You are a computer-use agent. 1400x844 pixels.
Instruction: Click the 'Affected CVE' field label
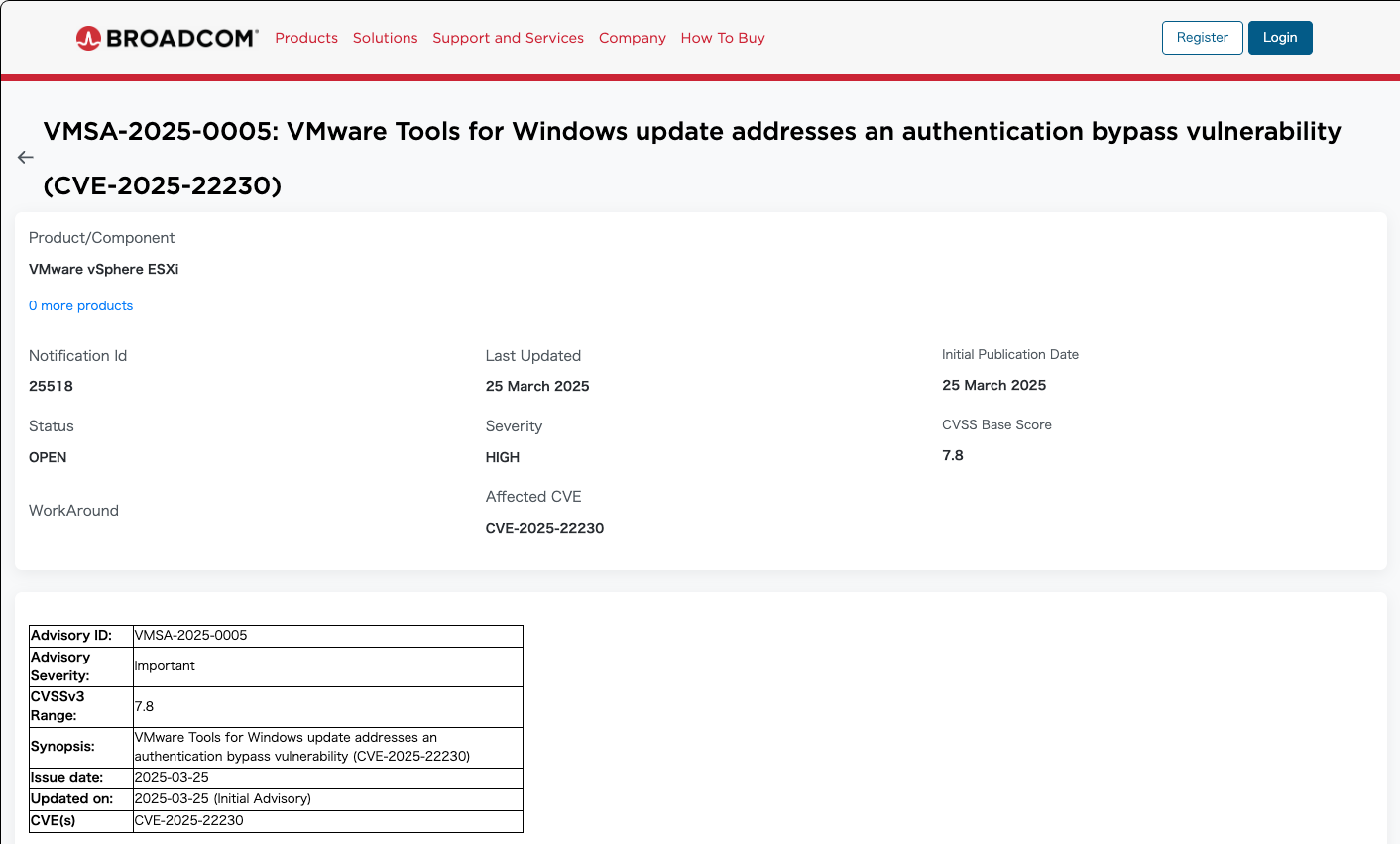click(533, 497)
